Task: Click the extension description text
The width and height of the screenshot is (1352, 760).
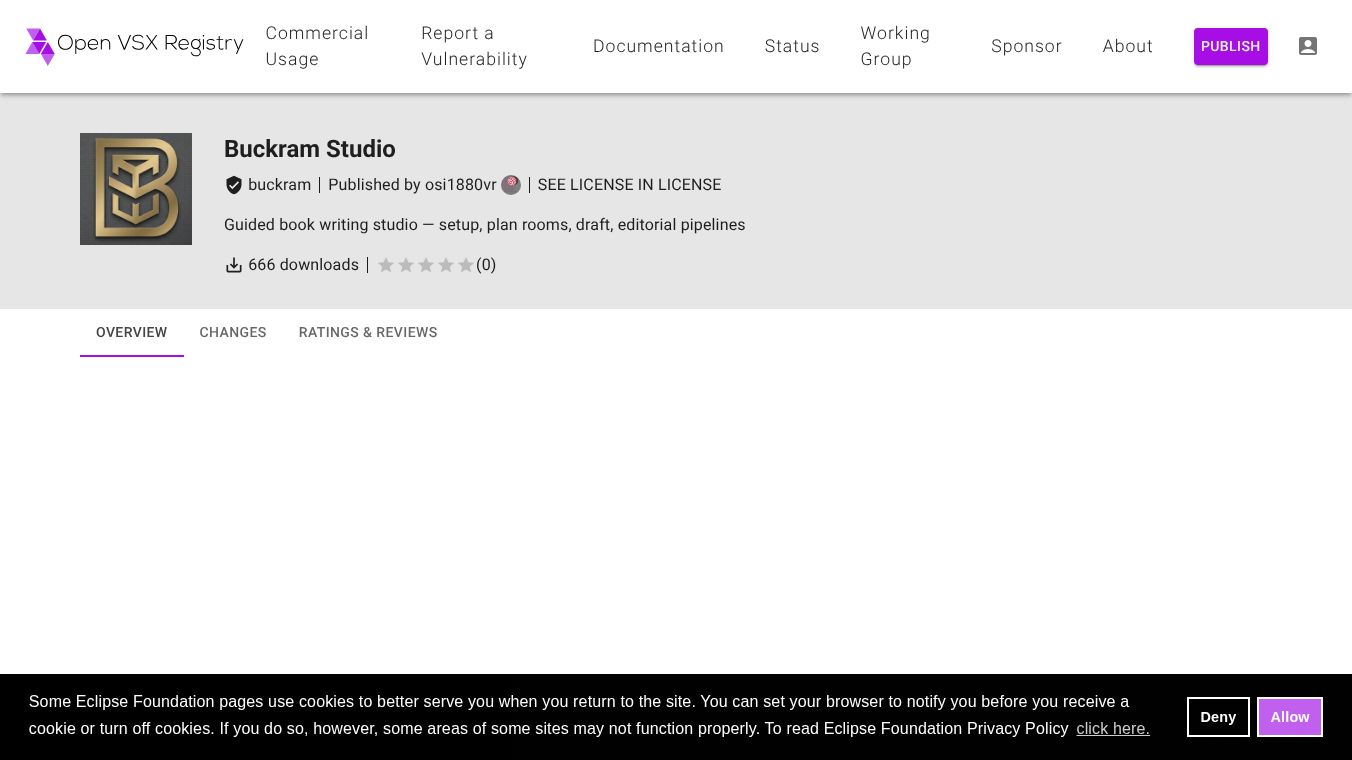Action: click(x=485, y=225)
